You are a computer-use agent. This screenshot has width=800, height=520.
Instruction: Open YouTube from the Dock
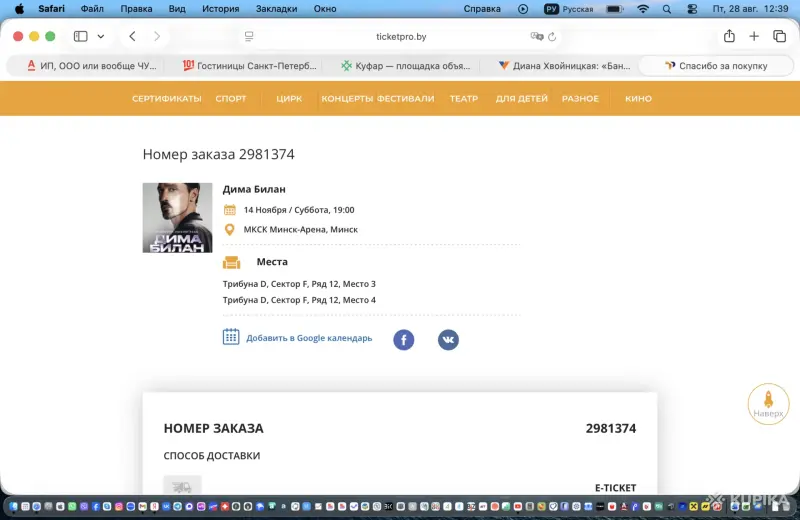coord(517,506)
